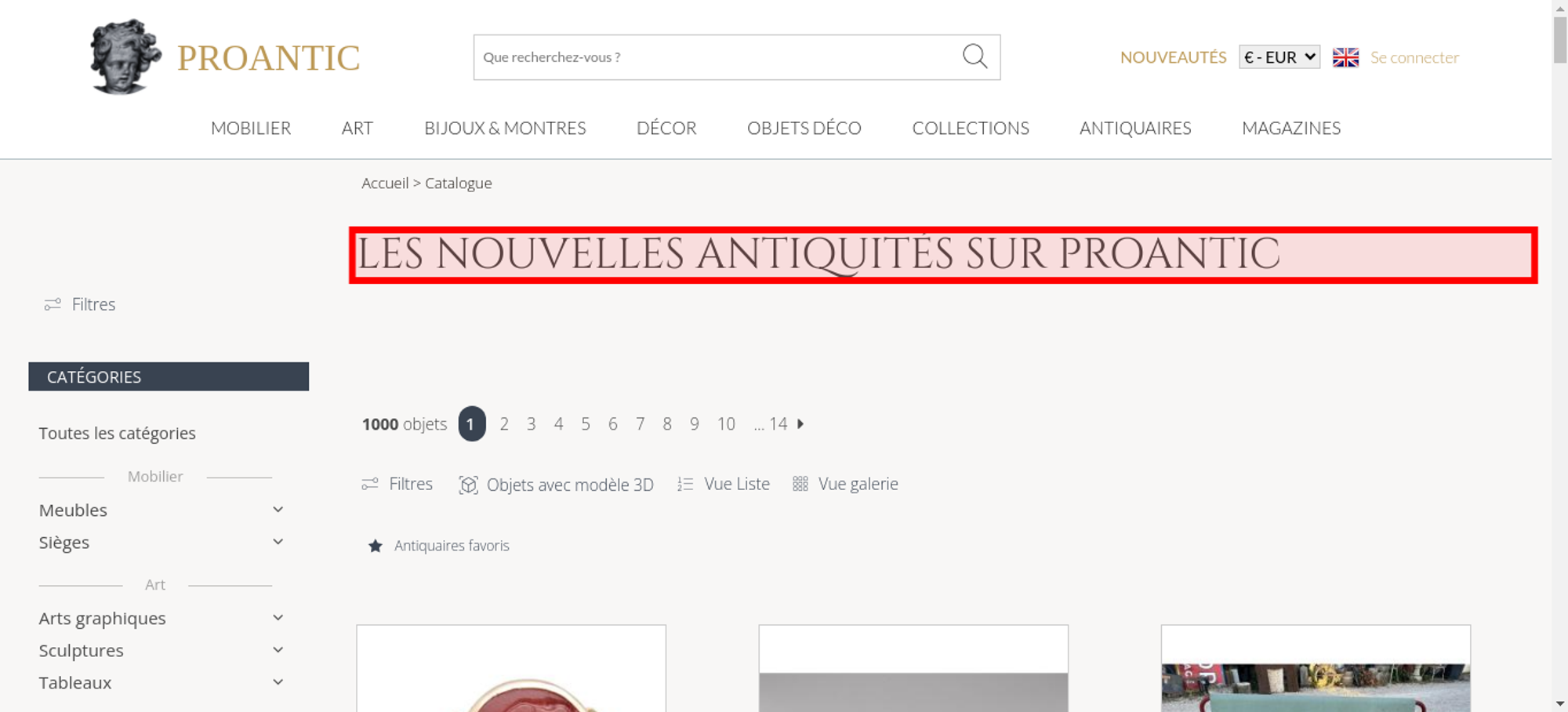
Task: Click the Proantic bust logo
Action: pyautogui.click(x=125, y=57)
